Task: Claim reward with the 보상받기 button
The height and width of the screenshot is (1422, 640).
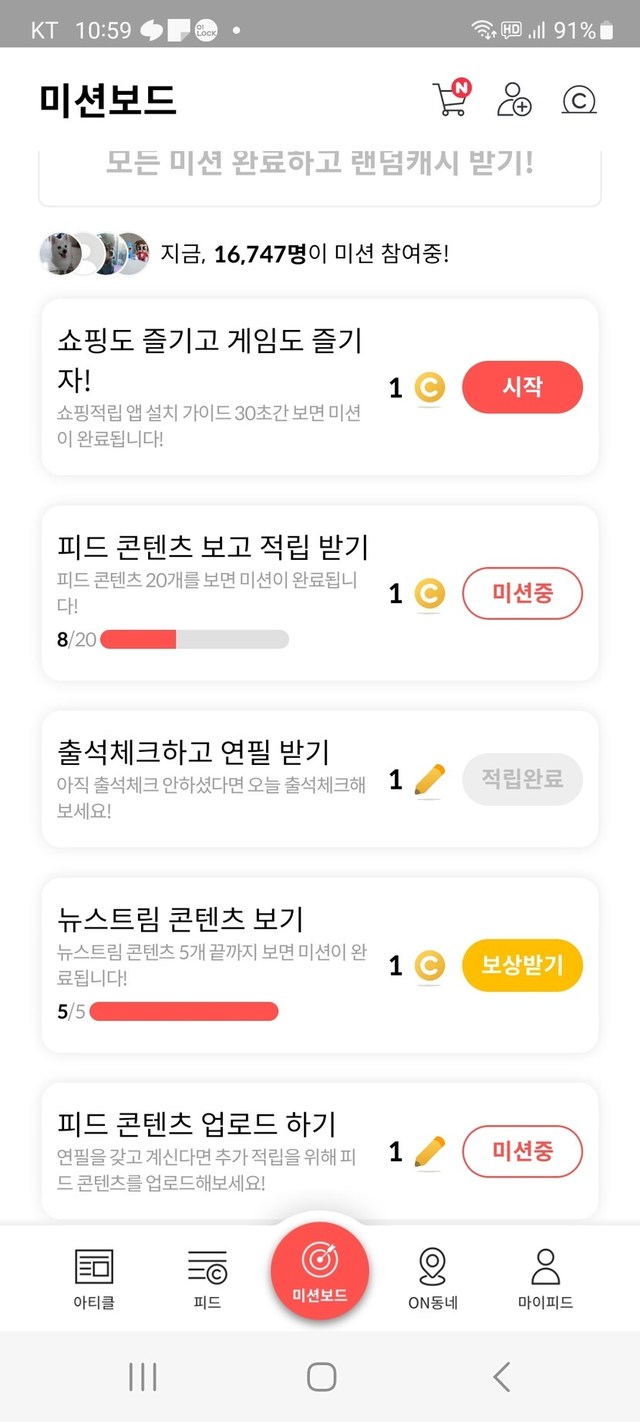Action: tap(522, 965)
